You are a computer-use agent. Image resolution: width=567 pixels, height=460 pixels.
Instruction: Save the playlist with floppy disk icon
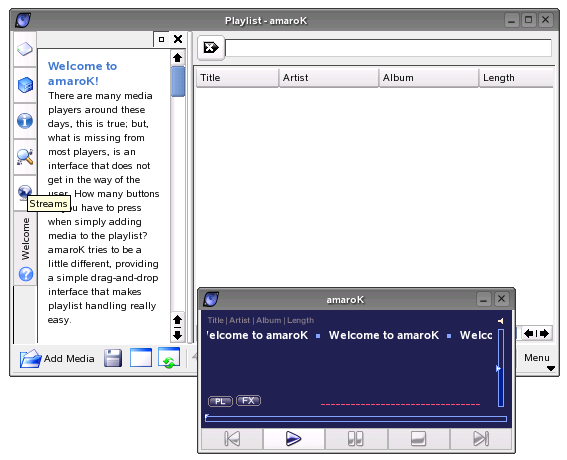tap(113, 358)
